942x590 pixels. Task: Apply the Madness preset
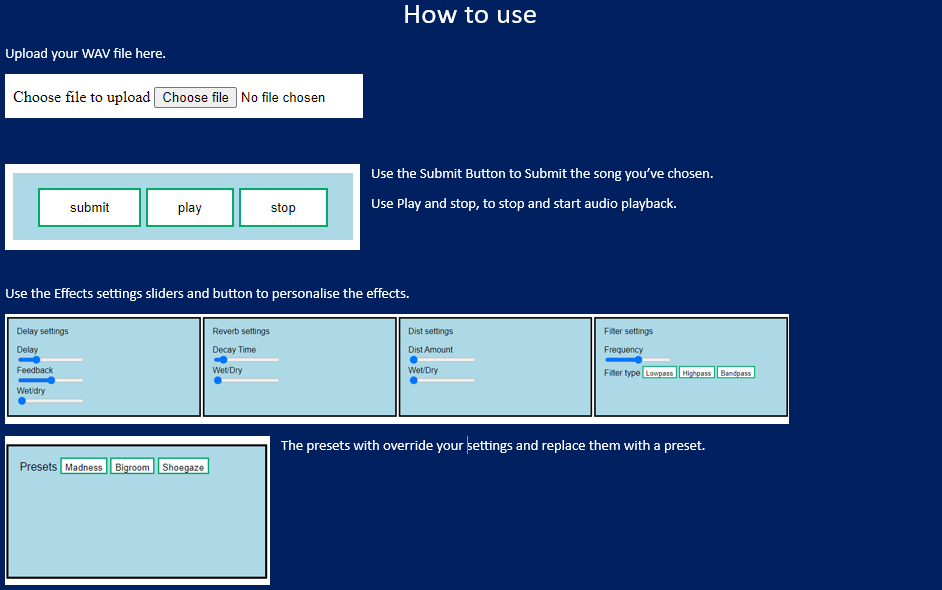(84, 467)
